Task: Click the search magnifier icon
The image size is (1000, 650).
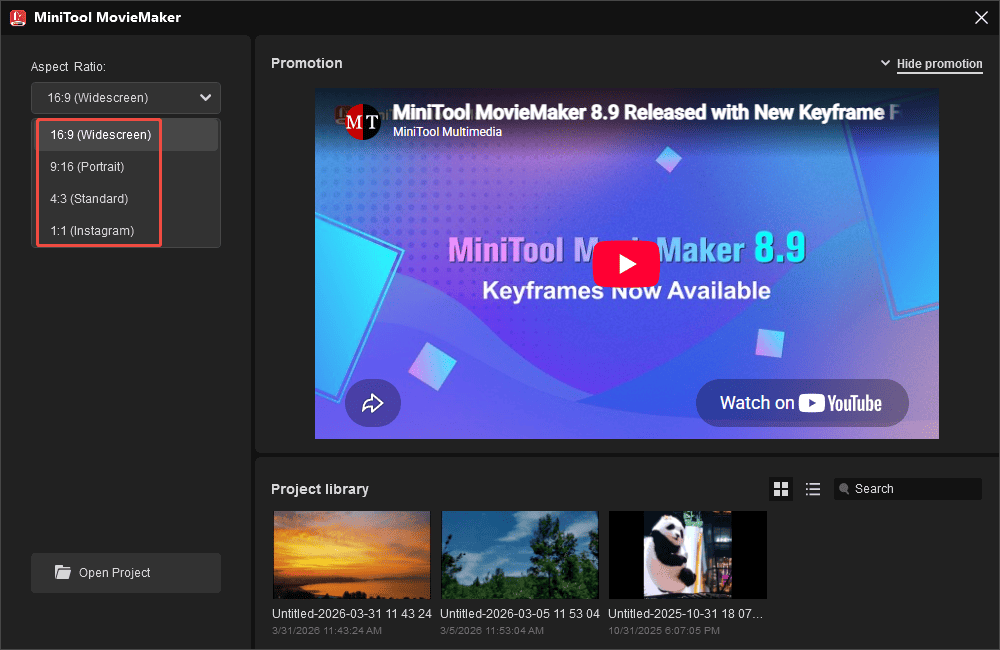Action: point(844,489)
